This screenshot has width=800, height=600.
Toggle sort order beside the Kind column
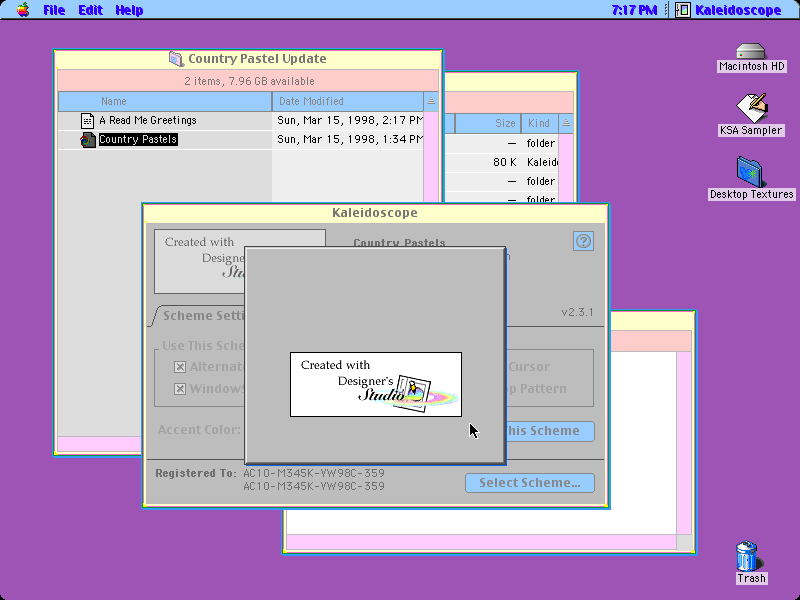point(566,123)
